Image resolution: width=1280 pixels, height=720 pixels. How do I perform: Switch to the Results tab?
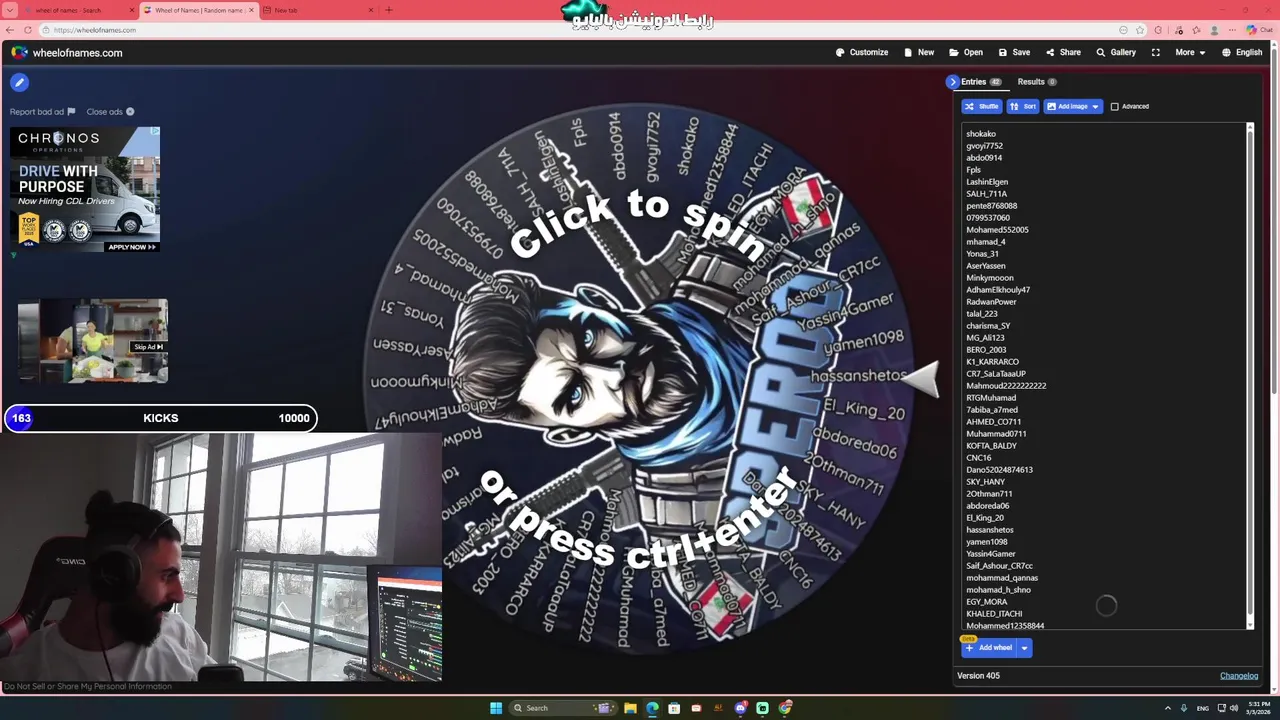(x=1037, y=82)
